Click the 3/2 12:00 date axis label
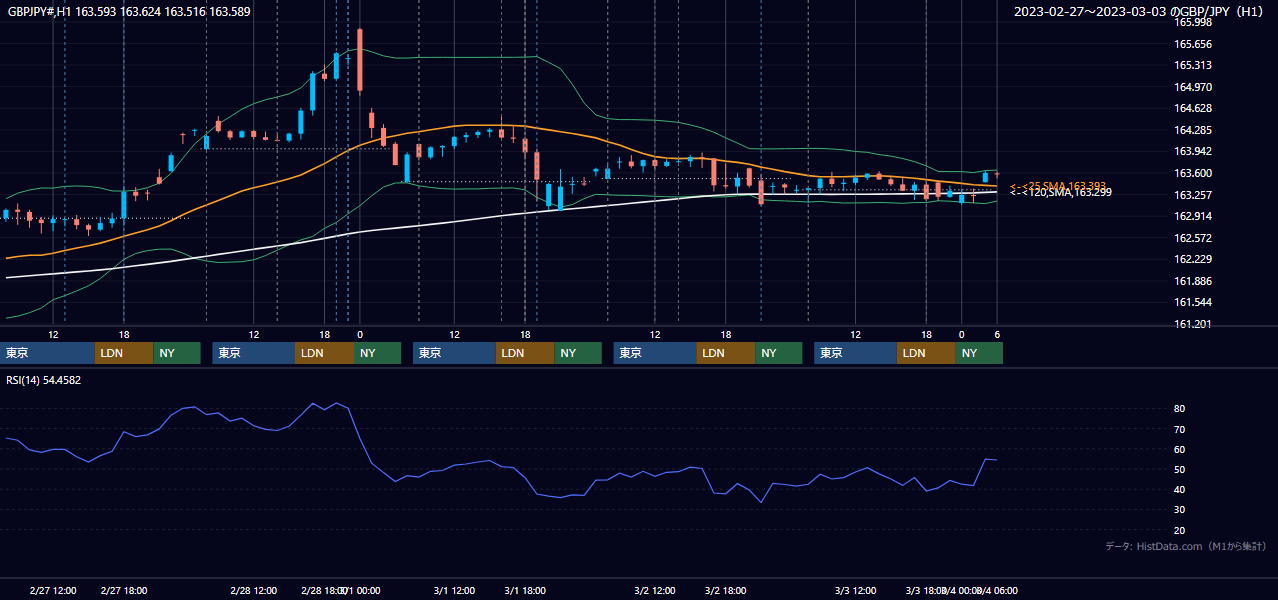 point(655,590)
